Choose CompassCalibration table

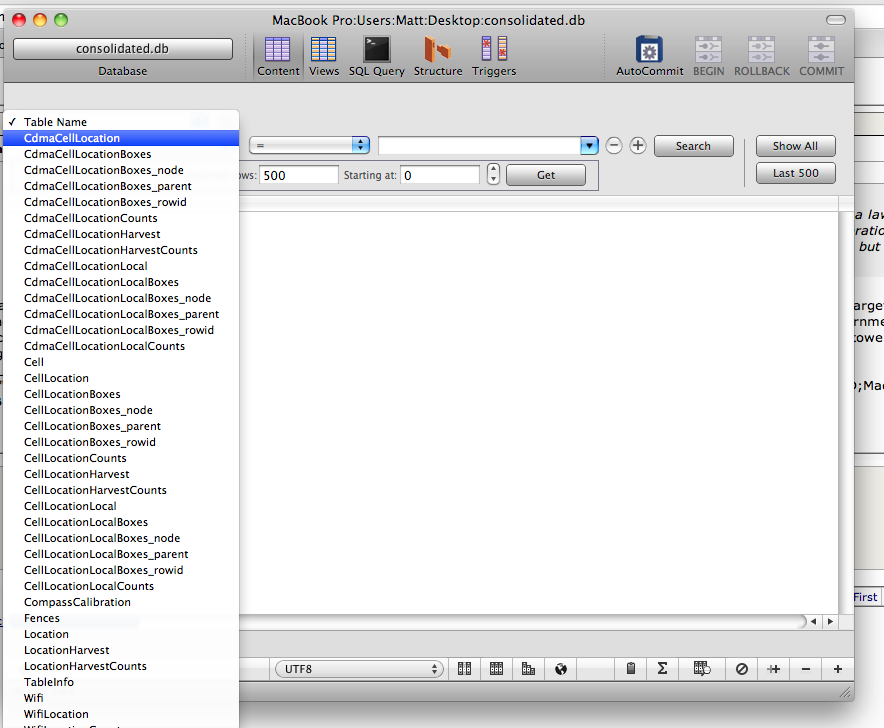[x=121, y=602]
